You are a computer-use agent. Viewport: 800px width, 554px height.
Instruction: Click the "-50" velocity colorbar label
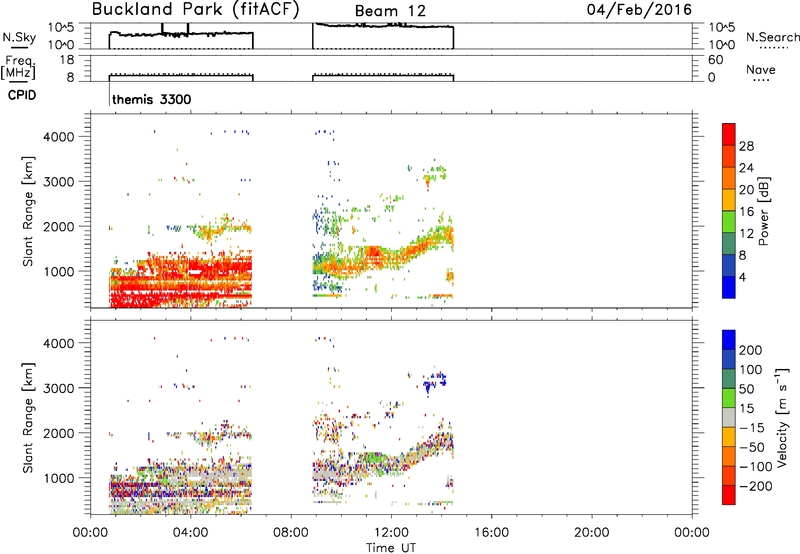752,447
